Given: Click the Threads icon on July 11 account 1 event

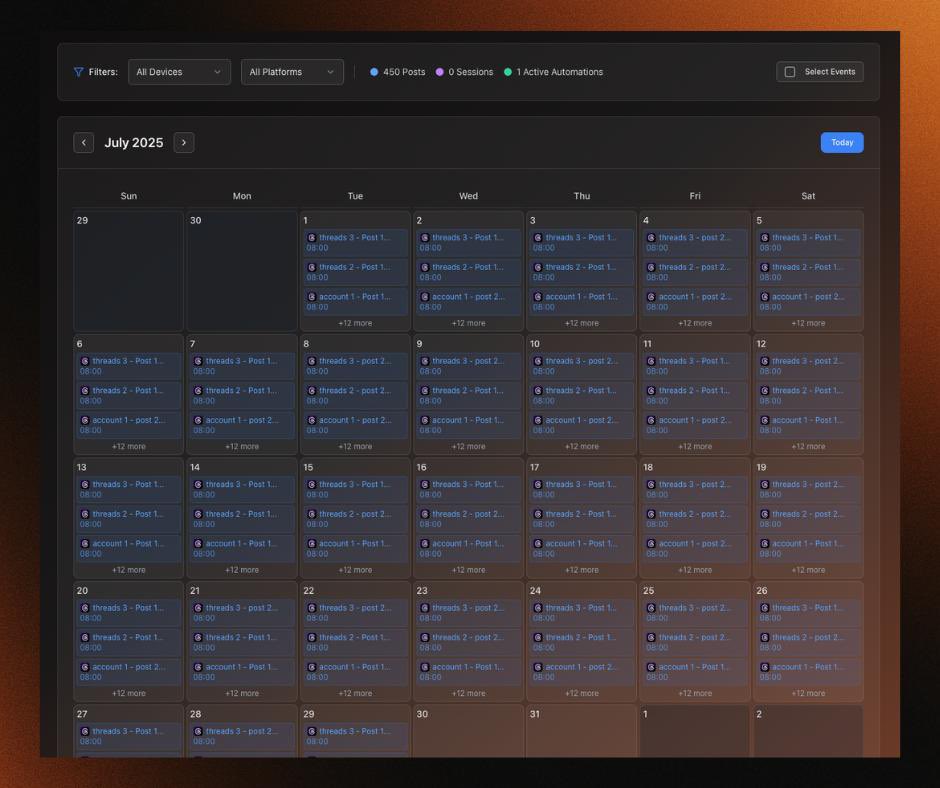Looking at the screenshot, I should (x=652, y=420).
